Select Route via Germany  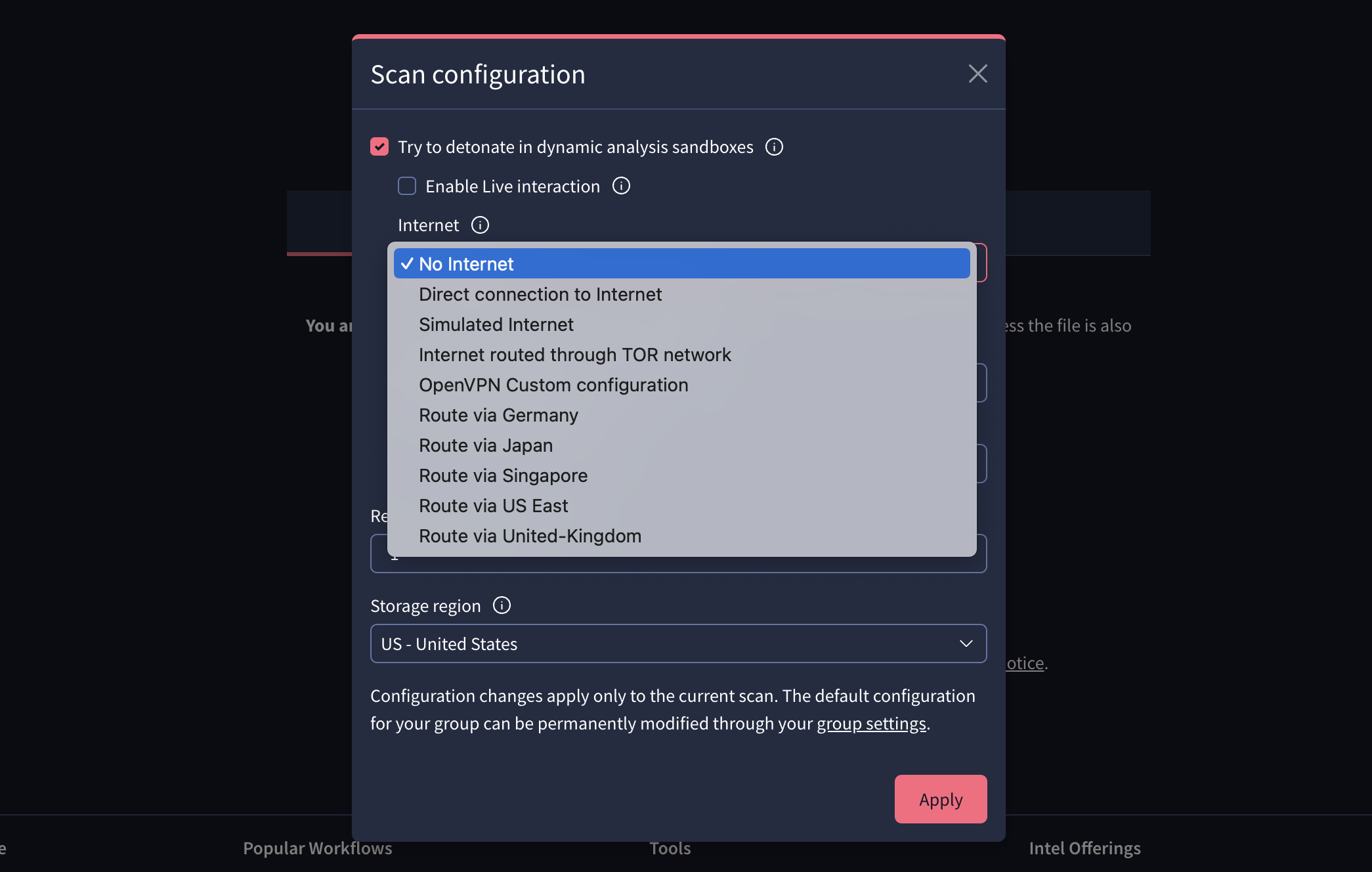pyautogui.click(x=498, y=415)
